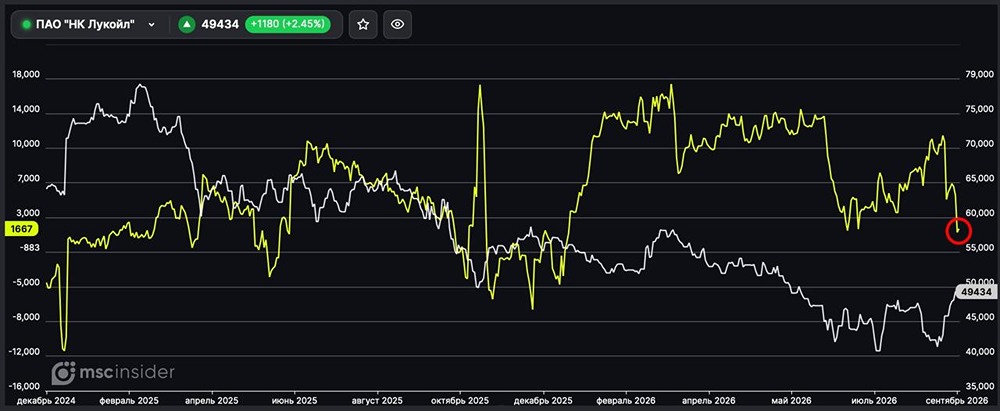Click the 40,000 right-axis label

tap(980, 352)
